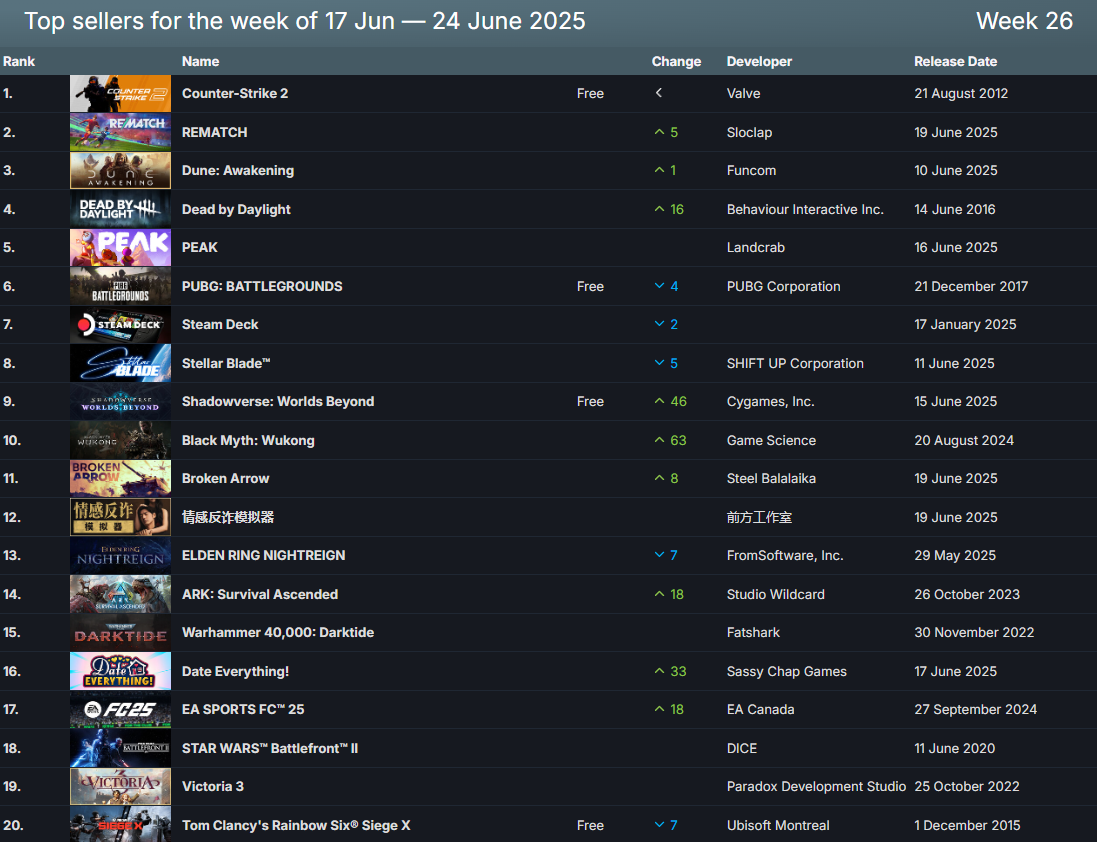Select the Dead by Daylight logo thumbnail
The height and width of the screenshot is (842, 1097).
(120, 209)
